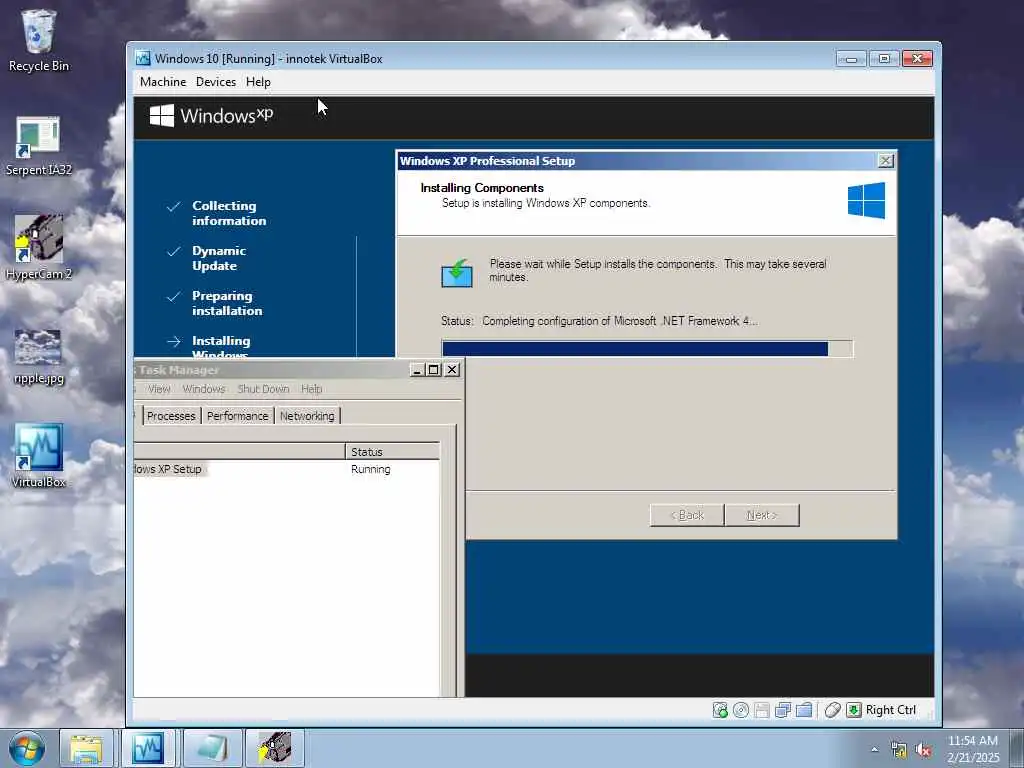Sort by the Status column header
The height and width of the screenshot is (768, 1024).
click(x=392, y=451)
